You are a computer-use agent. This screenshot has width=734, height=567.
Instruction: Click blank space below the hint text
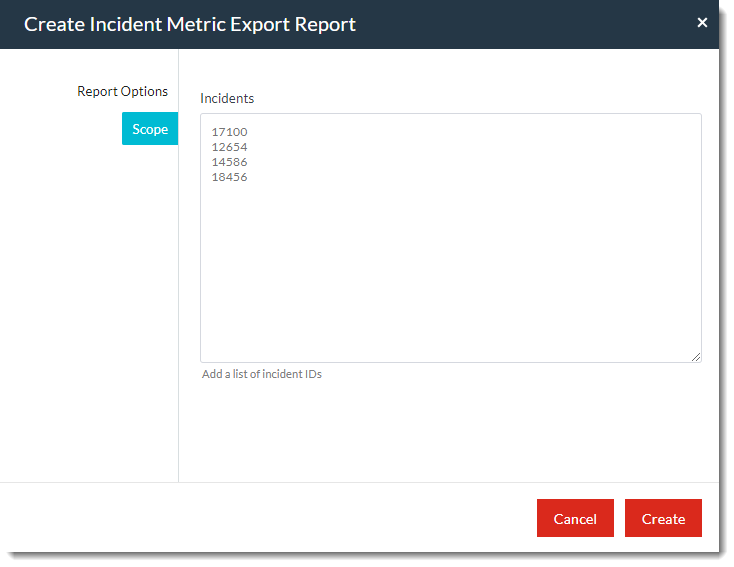click(450, 430)
